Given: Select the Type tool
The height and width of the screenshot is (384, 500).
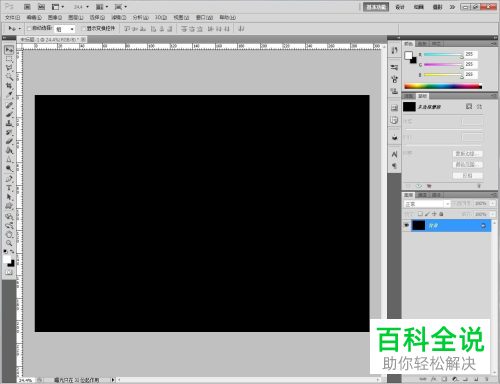Looking at the screenshot, I should pyautogui.click(x=9, y=188).
